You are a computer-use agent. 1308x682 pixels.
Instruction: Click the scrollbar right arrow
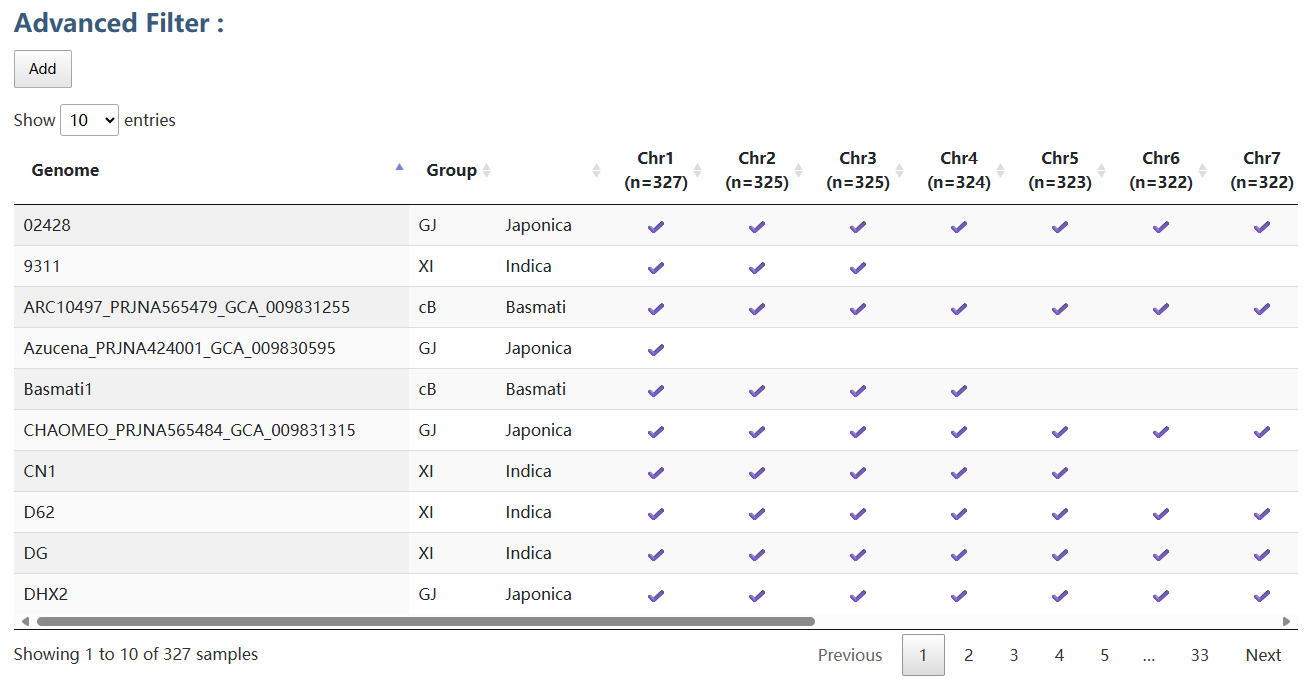1287,621
